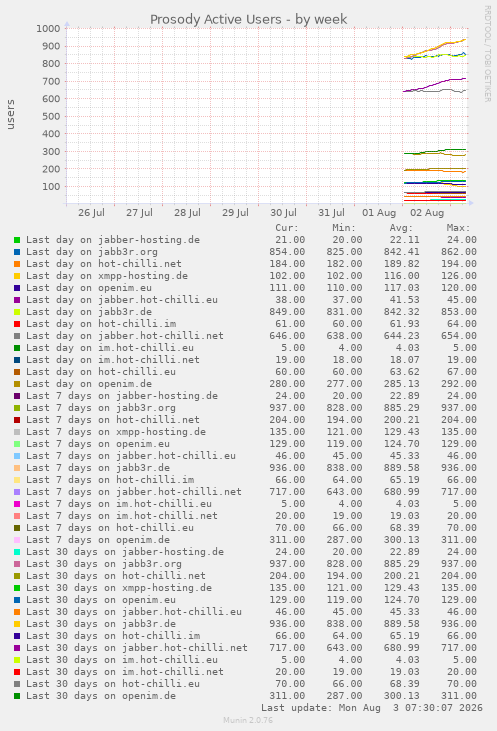Select the label Last 7 days on openim.eu
This screenshot has height=731, width=497.
(x=97, y=444)
